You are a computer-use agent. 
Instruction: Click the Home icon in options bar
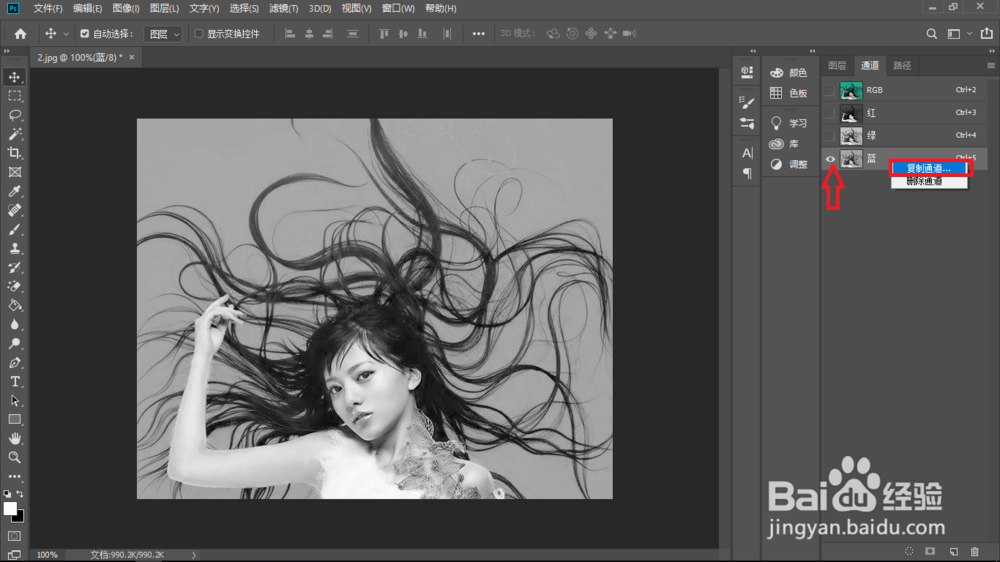coord(20,34)
